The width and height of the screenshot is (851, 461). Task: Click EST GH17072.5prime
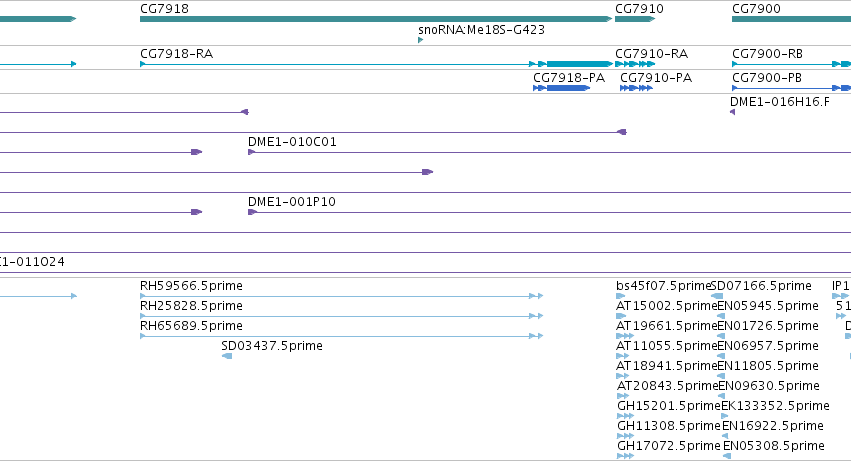coord(669,446)
